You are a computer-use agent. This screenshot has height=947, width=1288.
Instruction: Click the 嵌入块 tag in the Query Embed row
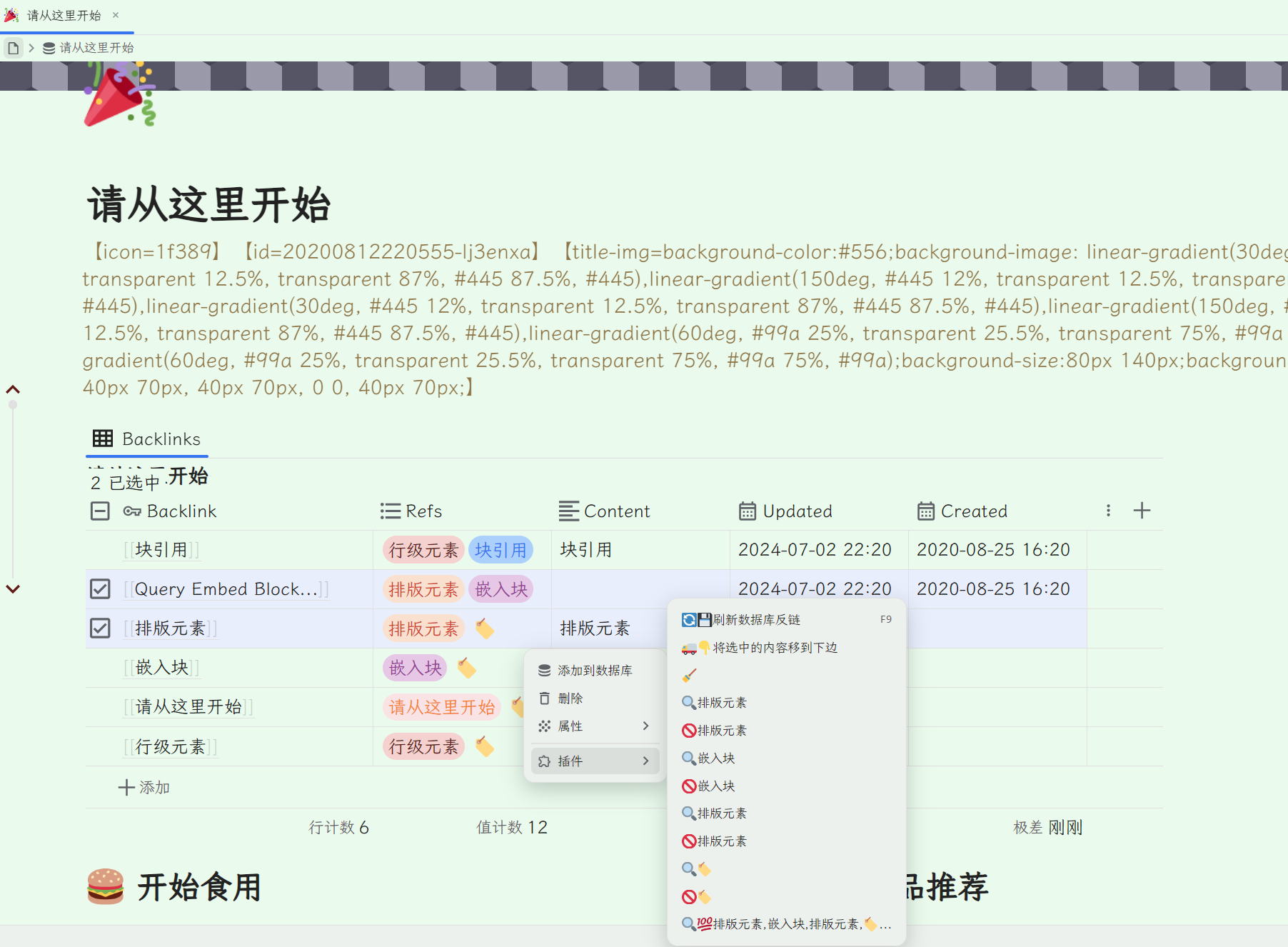[501, 589]
